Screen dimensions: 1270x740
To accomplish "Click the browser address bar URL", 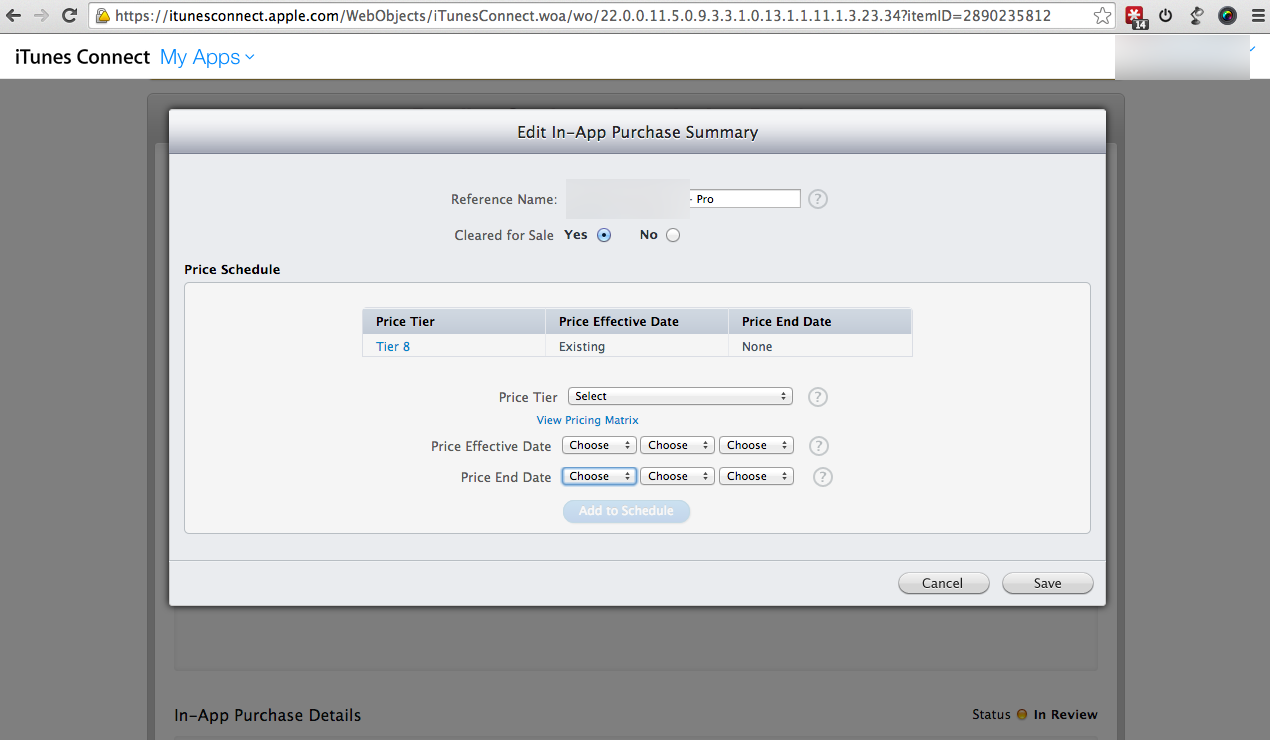I will click(582, 16).
